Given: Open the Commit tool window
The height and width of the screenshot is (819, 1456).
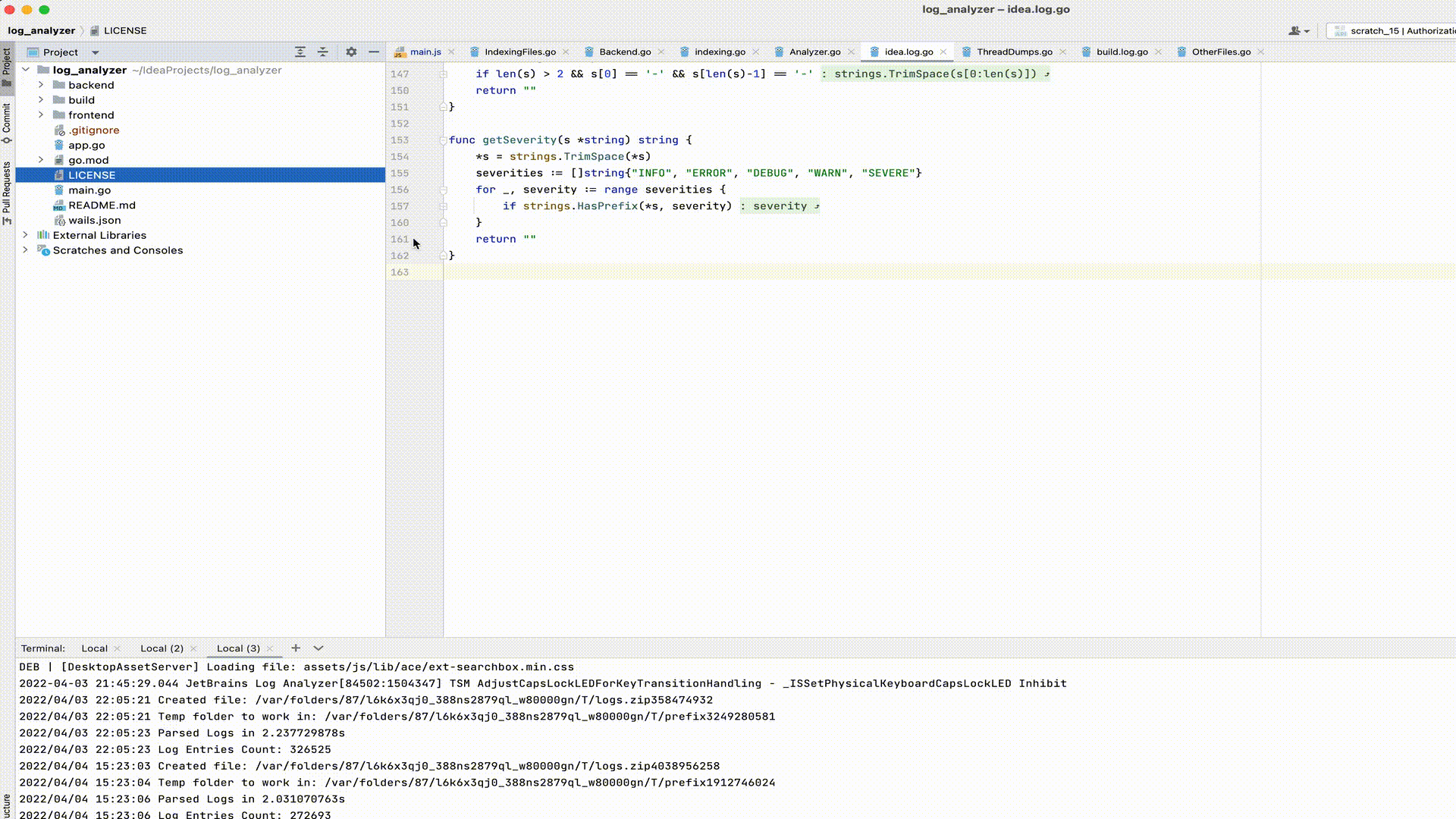Looking at the screenshot, I should [7, 123].
